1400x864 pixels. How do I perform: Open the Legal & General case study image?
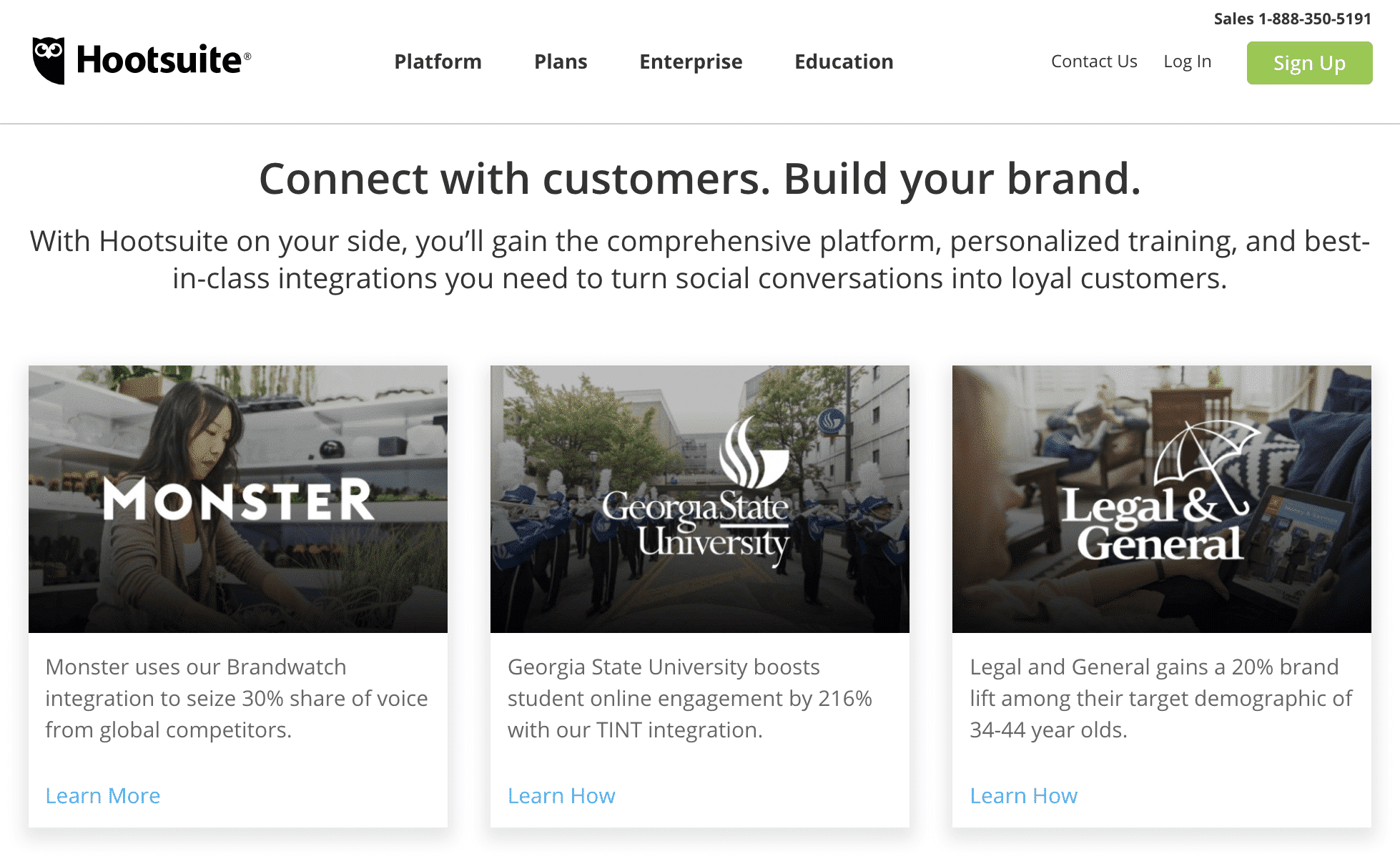pyautogui.click(x=1162, y=499)
